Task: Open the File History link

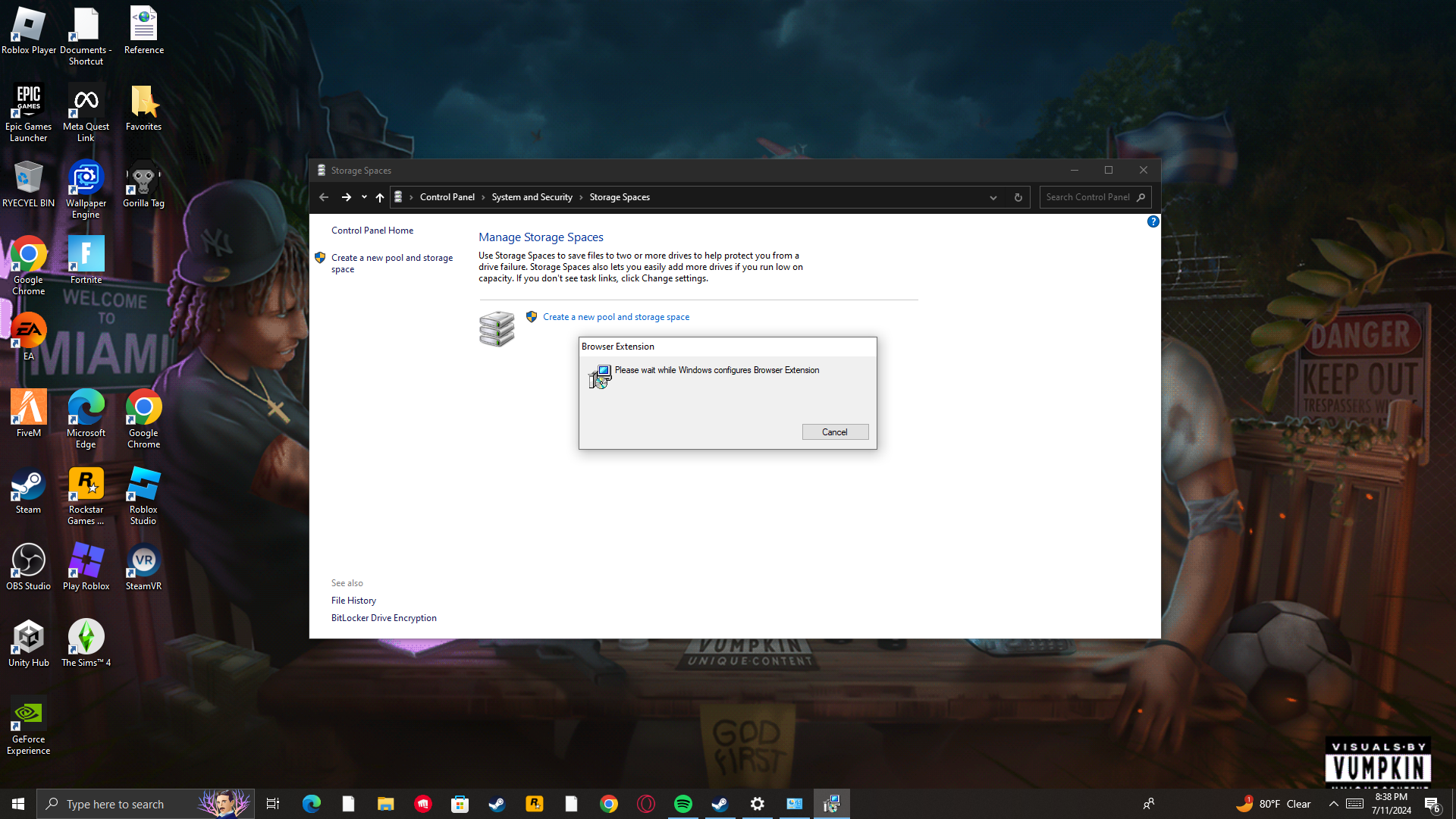Action: pos(353,601)
